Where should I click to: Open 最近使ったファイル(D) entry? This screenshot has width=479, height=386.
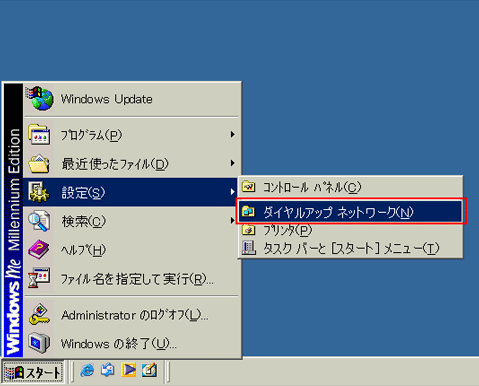coord(132,164)
